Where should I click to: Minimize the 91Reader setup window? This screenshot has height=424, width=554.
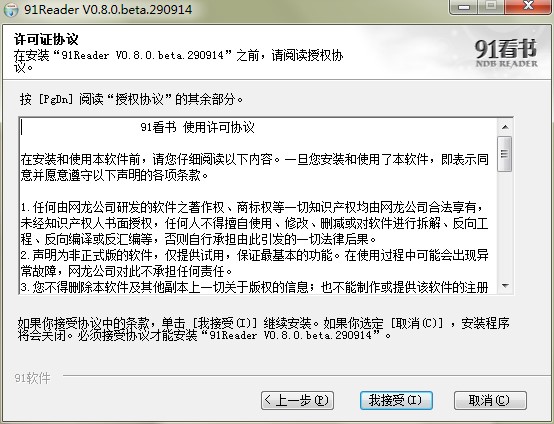[x=464, y=6]
